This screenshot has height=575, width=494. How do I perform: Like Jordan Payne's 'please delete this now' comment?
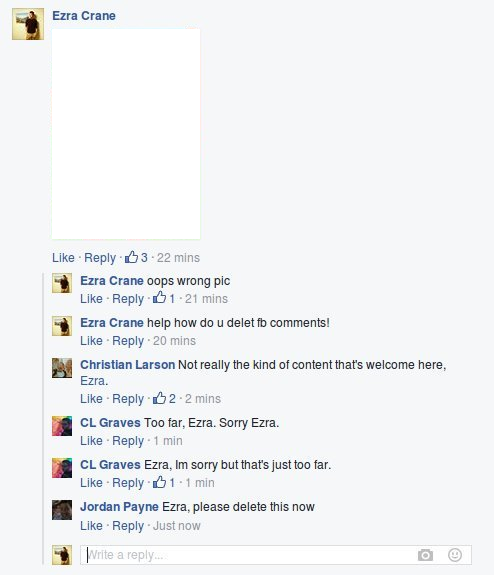tap(91, 525)
